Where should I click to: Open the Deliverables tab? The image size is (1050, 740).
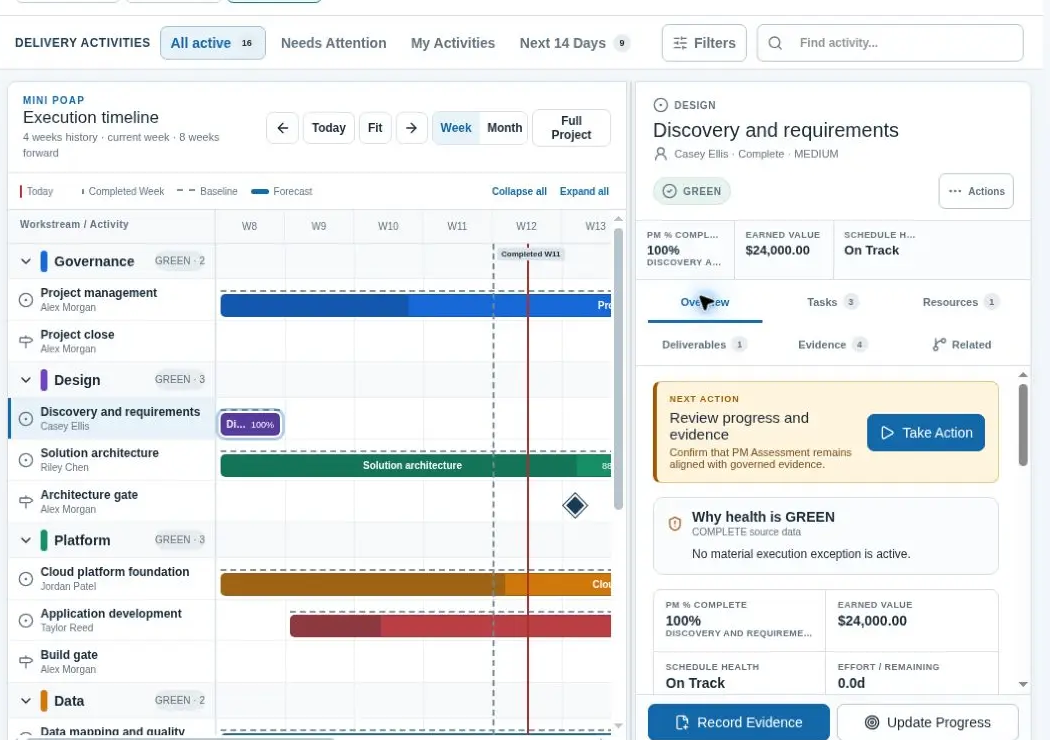(x=703, y=344)
